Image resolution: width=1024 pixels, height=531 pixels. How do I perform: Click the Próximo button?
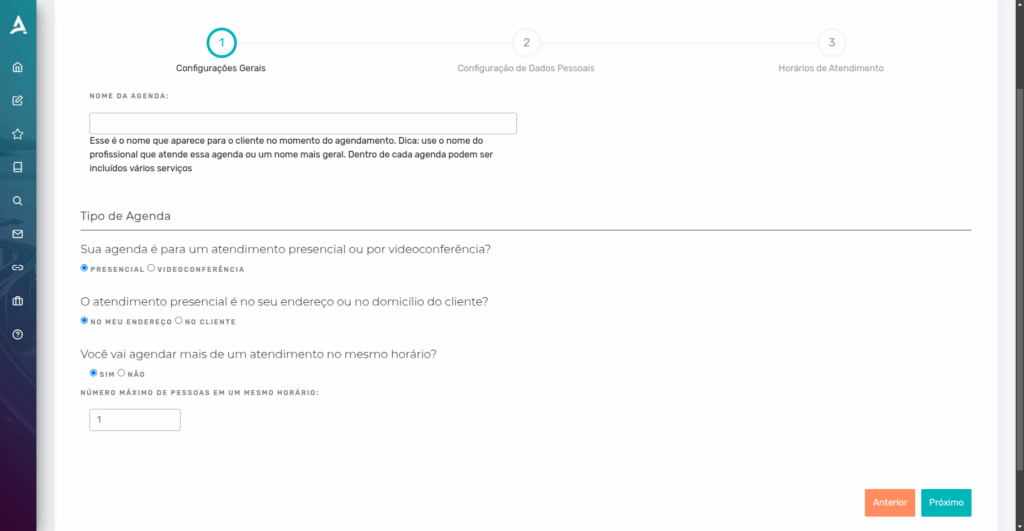pos(946,502)
